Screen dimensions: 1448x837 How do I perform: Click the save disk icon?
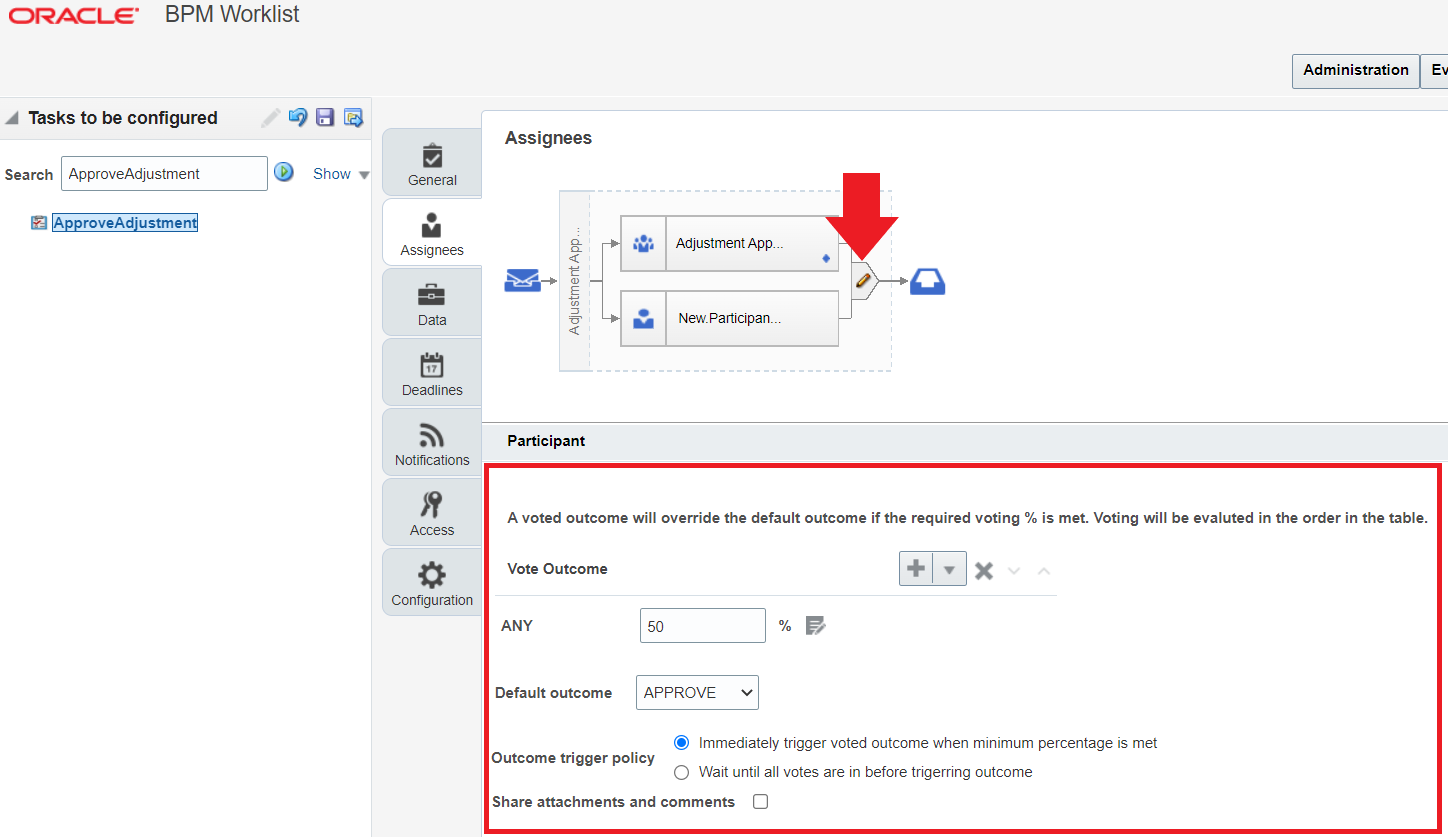click(x=325, y=117)
